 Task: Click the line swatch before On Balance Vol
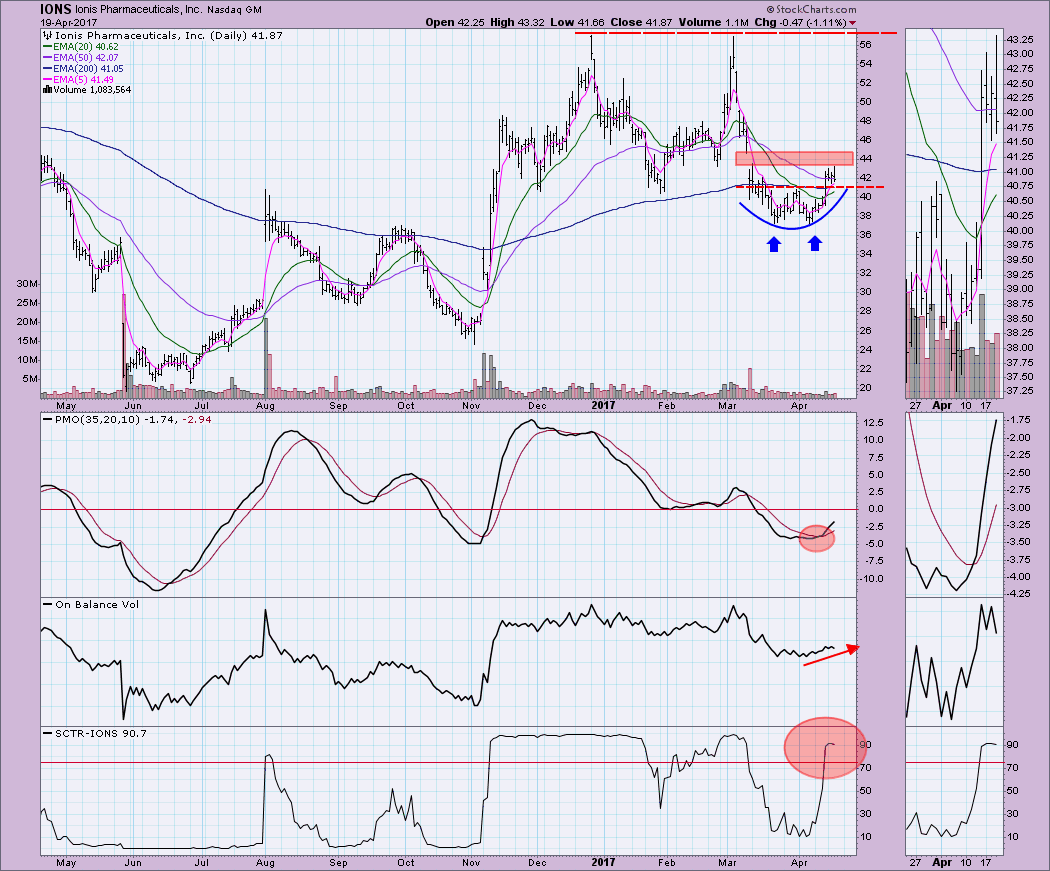coord(47,604)
